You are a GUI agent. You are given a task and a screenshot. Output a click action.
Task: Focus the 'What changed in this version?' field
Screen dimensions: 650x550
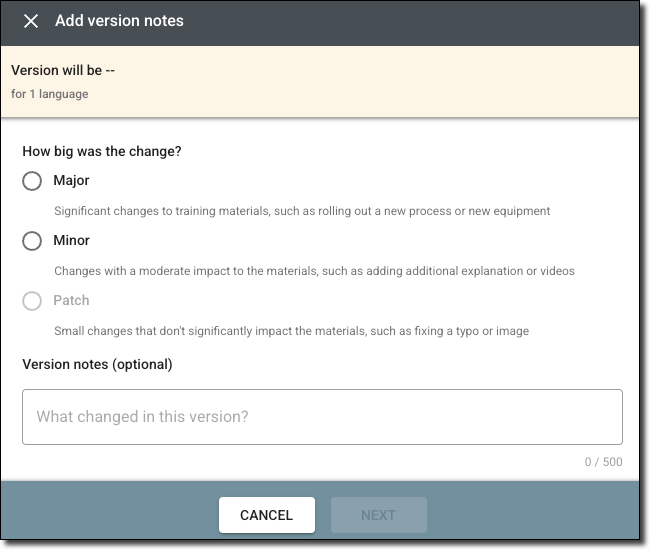pos(322,417)
